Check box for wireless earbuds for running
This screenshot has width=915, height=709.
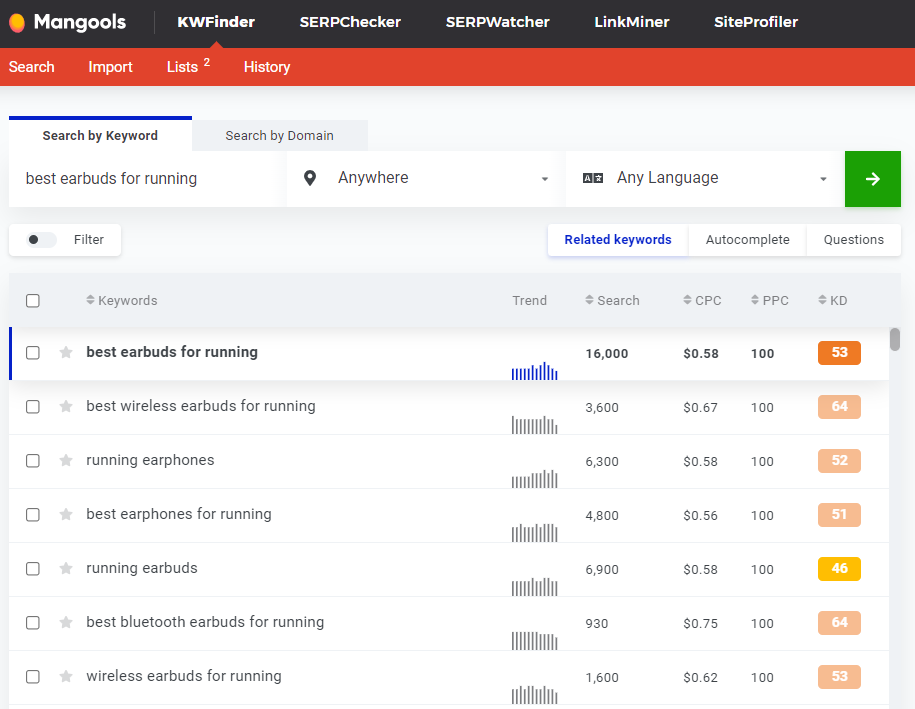pyautogui.click(x=33, y=676)
